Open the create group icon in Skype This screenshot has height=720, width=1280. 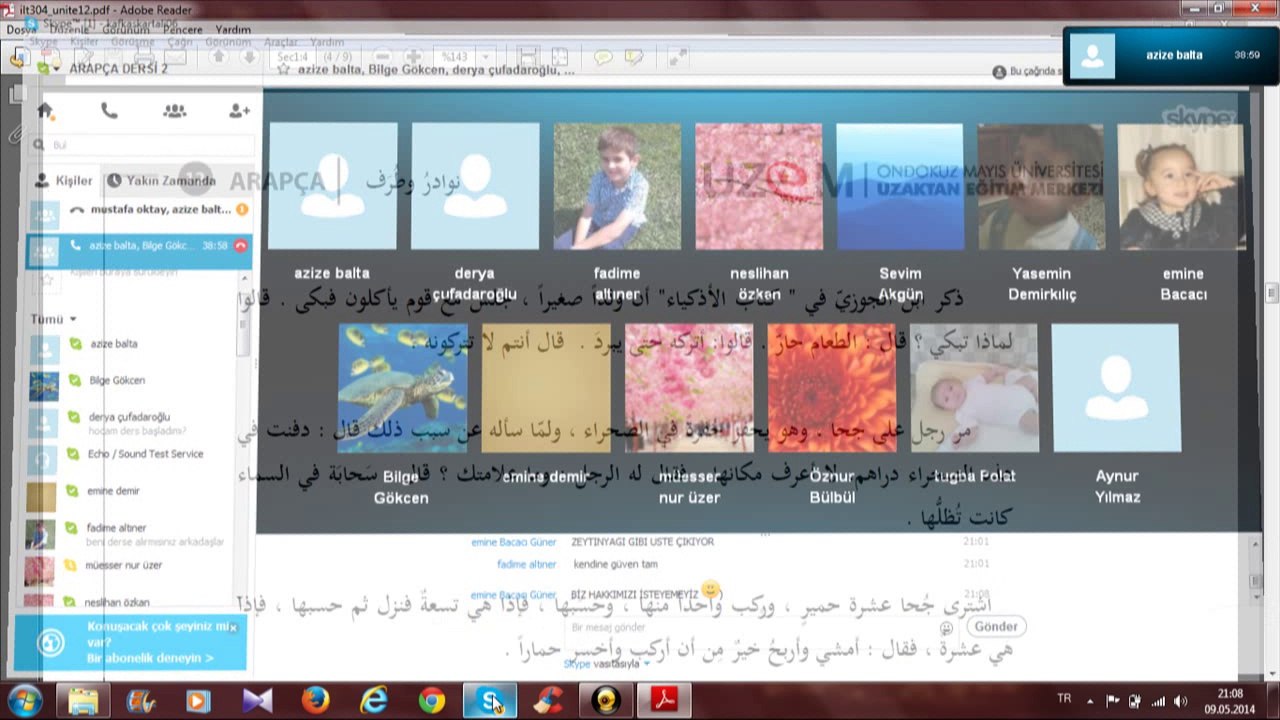tap(174, 111)
